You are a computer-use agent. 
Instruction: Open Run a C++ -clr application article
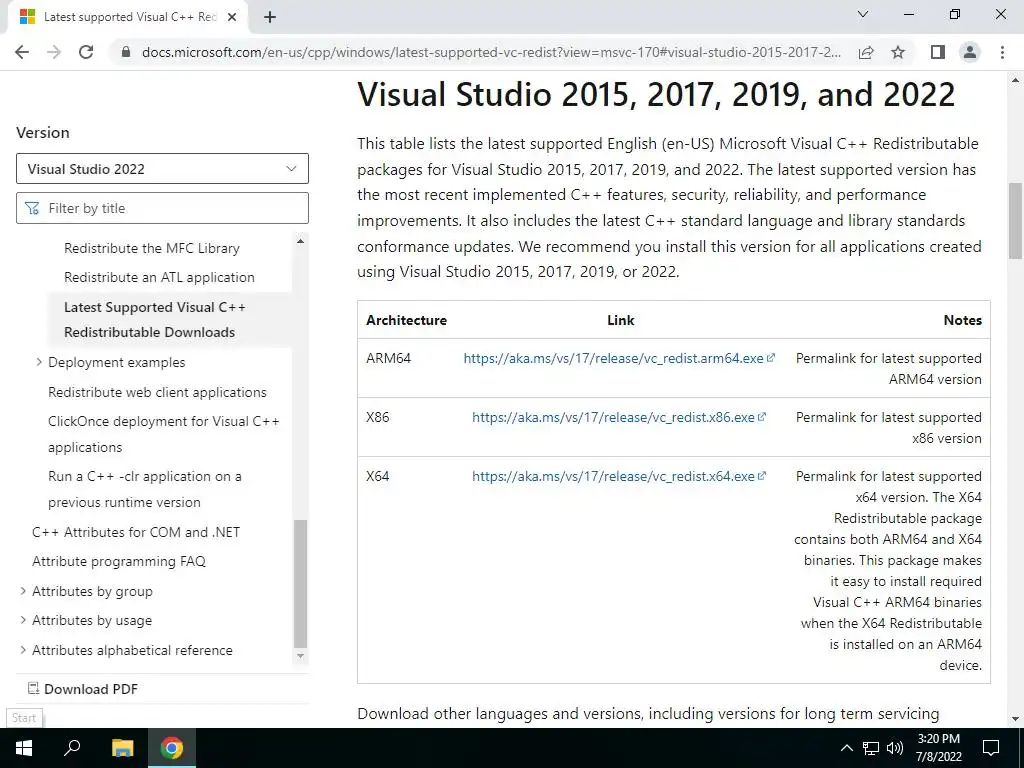[144, 489]
